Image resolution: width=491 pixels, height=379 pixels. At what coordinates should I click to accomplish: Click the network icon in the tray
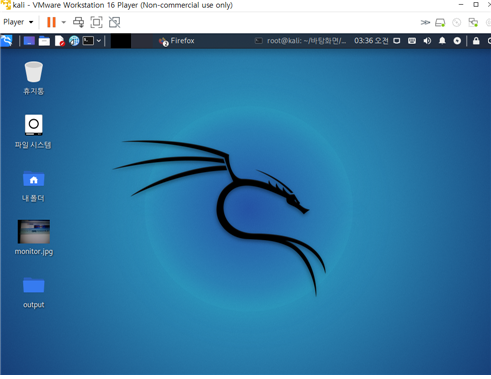412,41
